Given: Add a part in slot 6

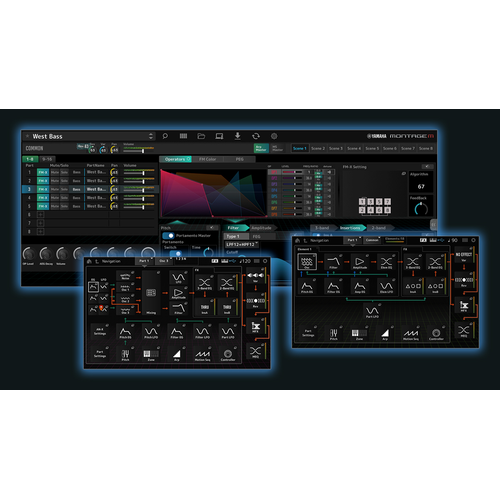Looking at the screenshot, I should pos(40,215).
